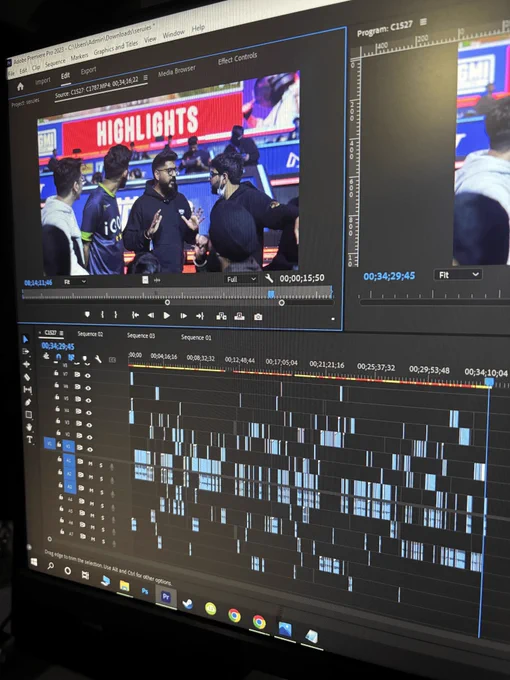Toggle visibility of the V5 track
Screen dimensions: 510x680
click(88, 400)
